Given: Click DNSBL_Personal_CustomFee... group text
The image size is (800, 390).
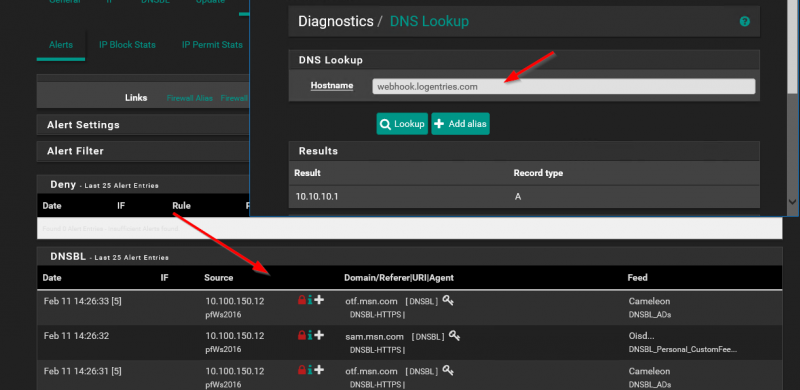Looking at the screenshot, I should pyautogui.click(x=683, y=350).
